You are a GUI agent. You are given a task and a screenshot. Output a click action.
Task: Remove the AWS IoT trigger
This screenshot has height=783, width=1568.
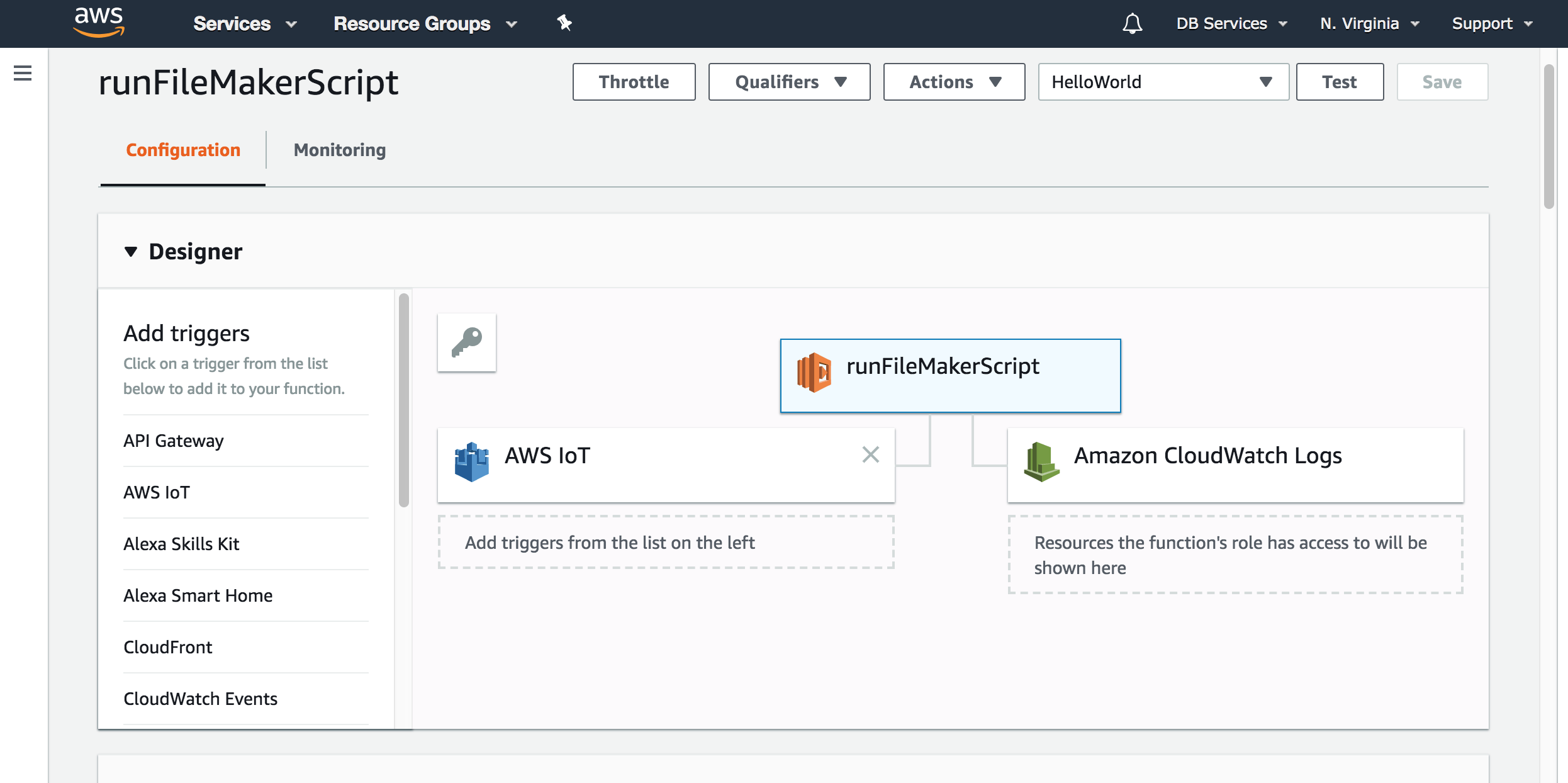870,455
